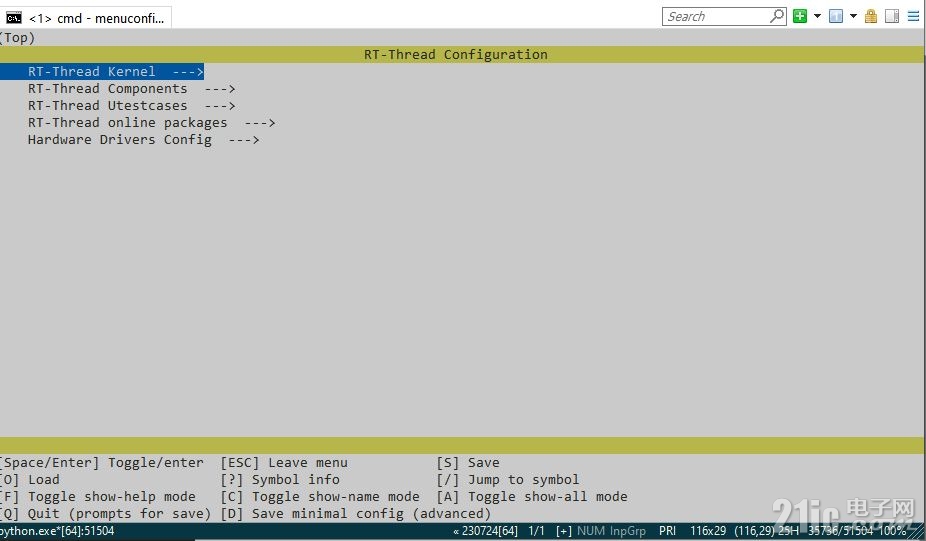Click the [+] status bar indicator

tap(564, 531)
